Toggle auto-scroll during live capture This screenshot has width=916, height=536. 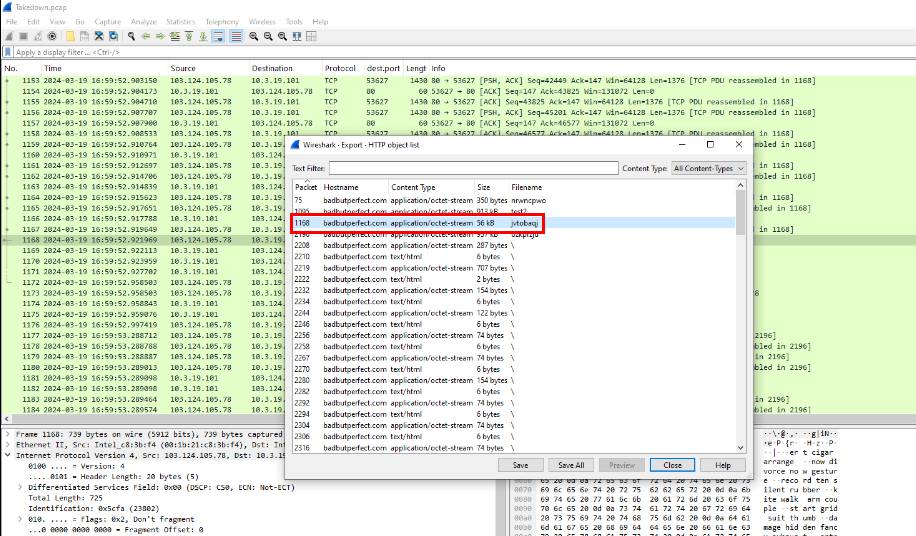218,36
